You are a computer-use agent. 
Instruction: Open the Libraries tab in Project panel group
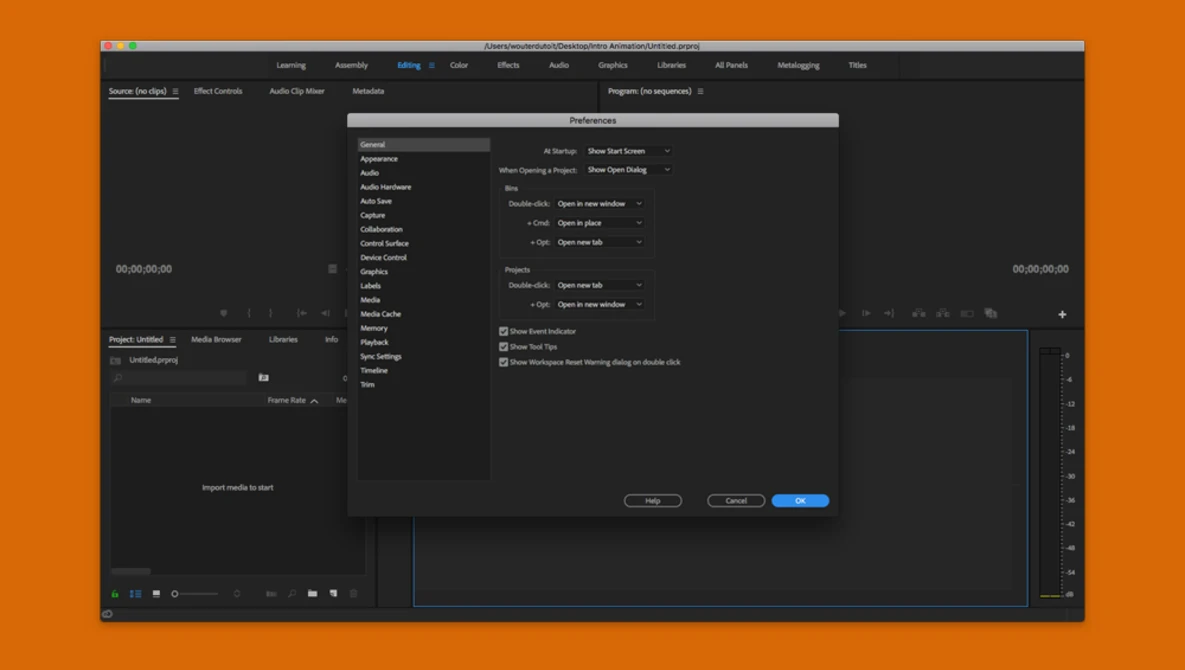point(283,340)
